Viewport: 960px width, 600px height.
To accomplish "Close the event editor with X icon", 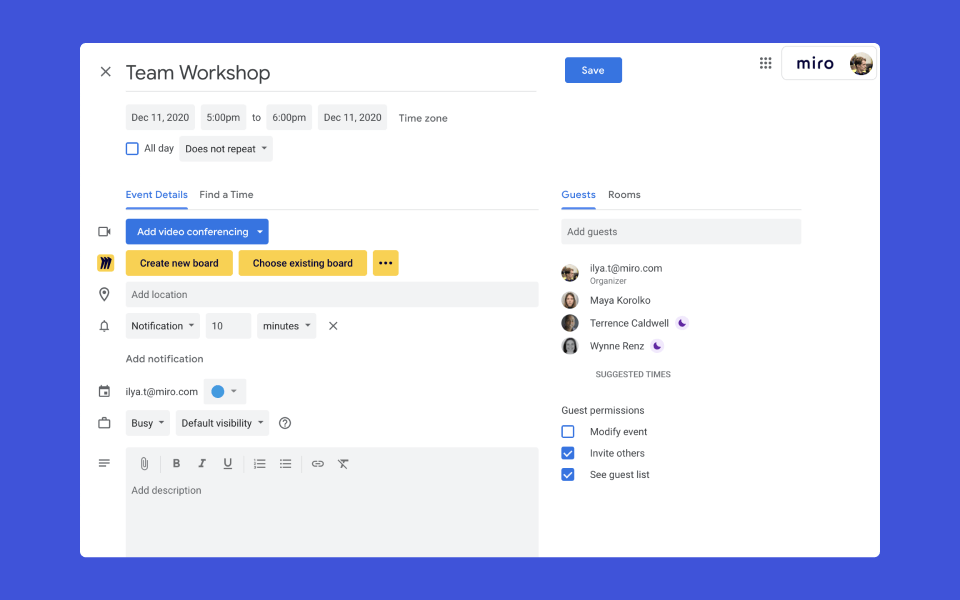I will 105,72.
